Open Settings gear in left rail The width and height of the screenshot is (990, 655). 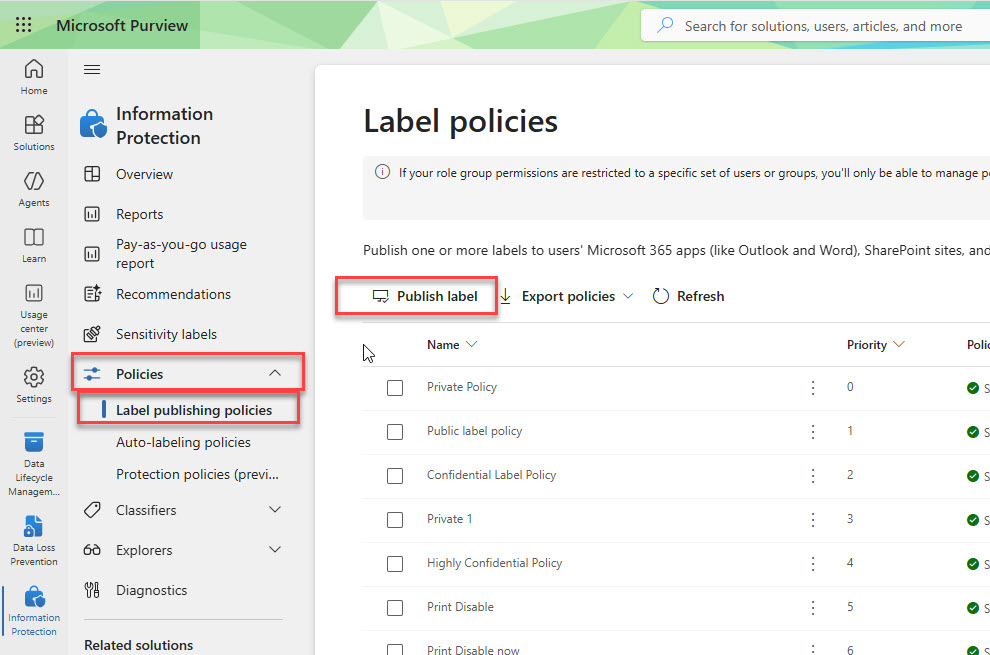(33, 385)
